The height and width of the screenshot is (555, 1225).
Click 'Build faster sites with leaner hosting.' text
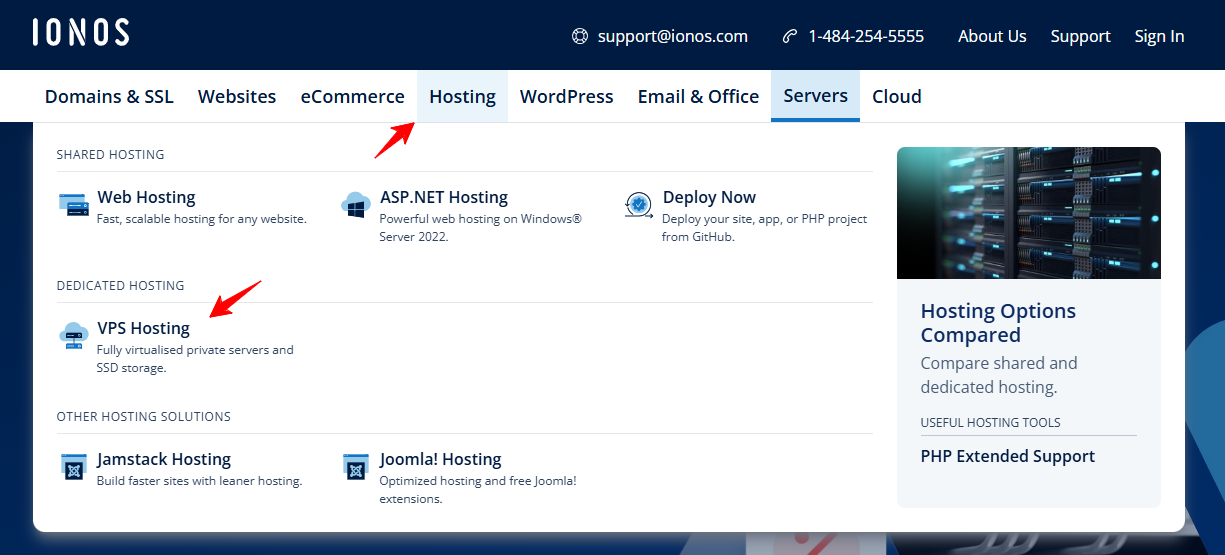pyautogui.click(x=199, y=481)
